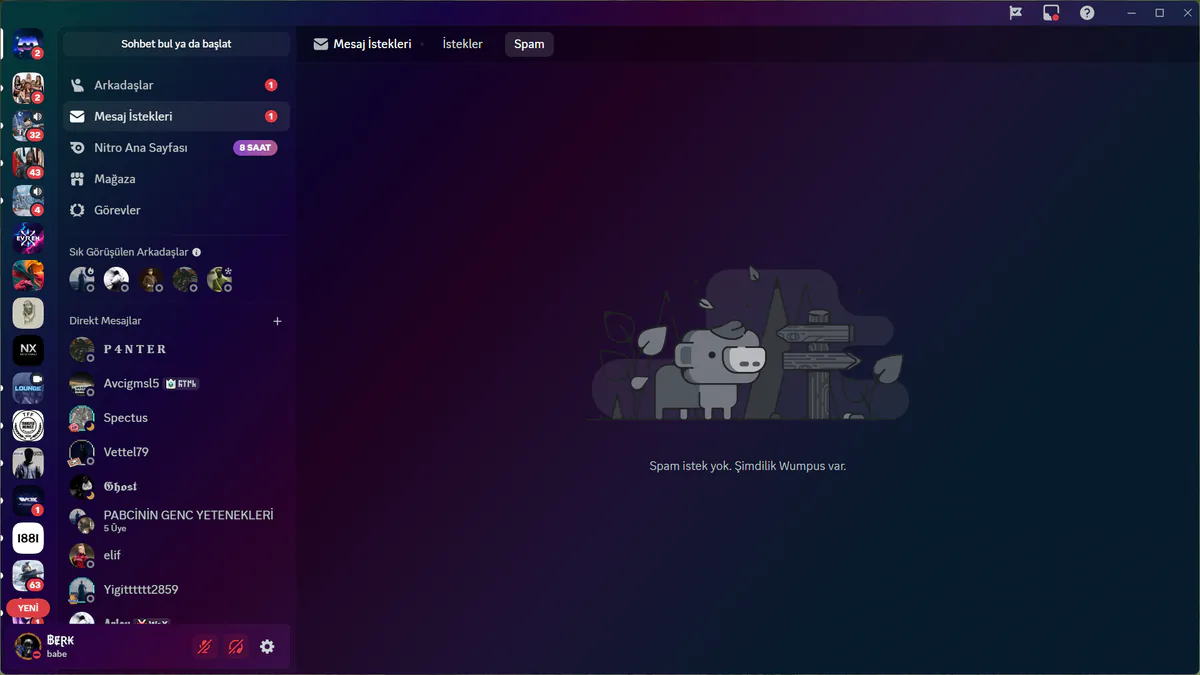The width and height of the screenshot is (1200, 675).
Task: Click the 5 Üye member count text
Action: [115, 529]
